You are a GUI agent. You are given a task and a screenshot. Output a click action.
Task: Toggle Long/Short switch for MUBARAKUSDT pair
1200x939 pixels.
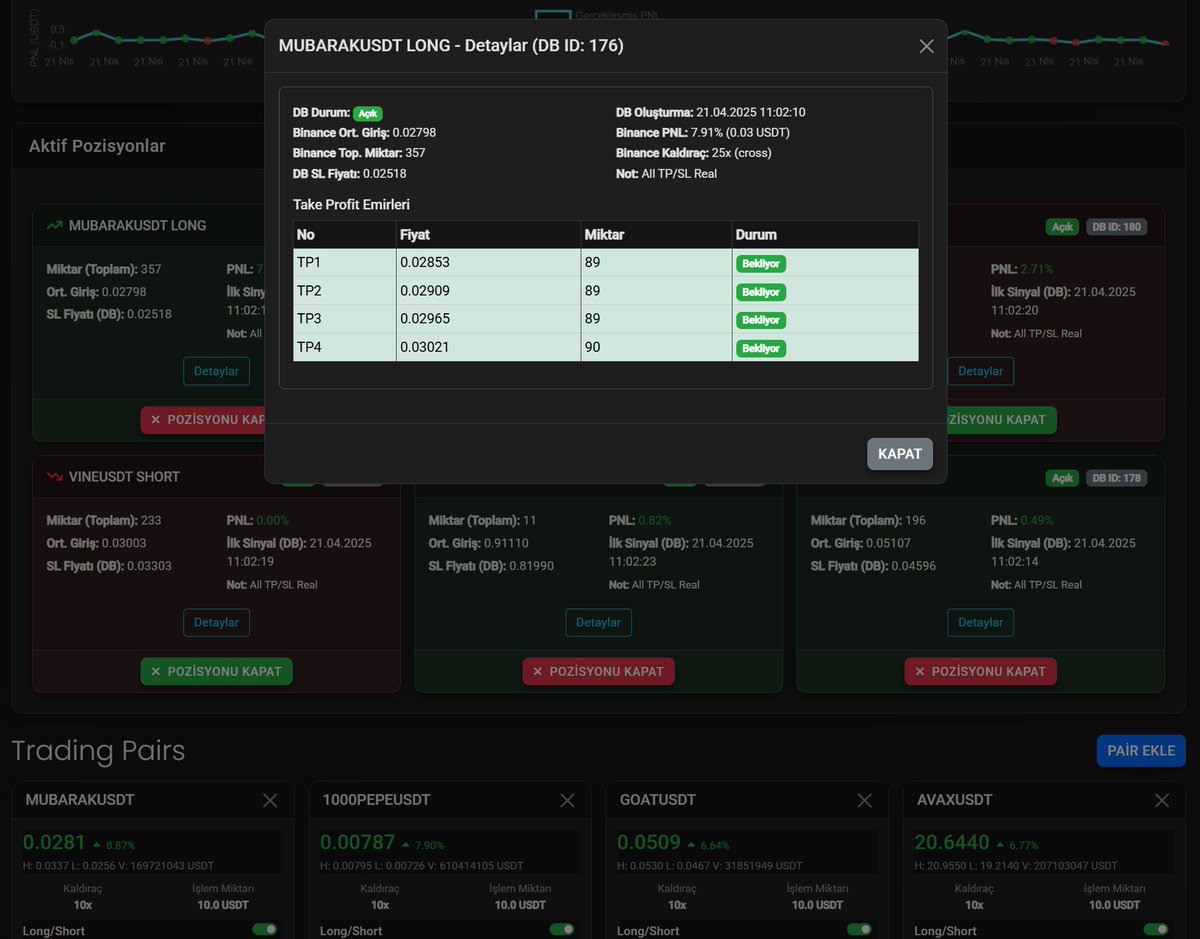pos(265,930)
